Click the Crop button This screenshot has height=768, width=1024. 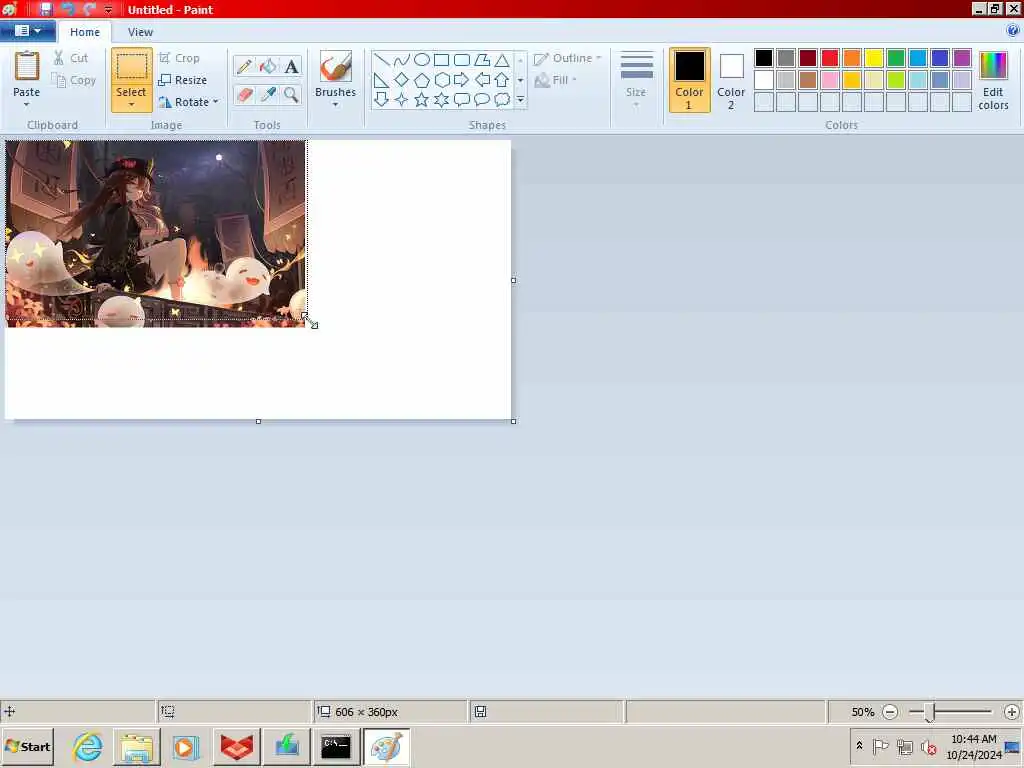179,58
